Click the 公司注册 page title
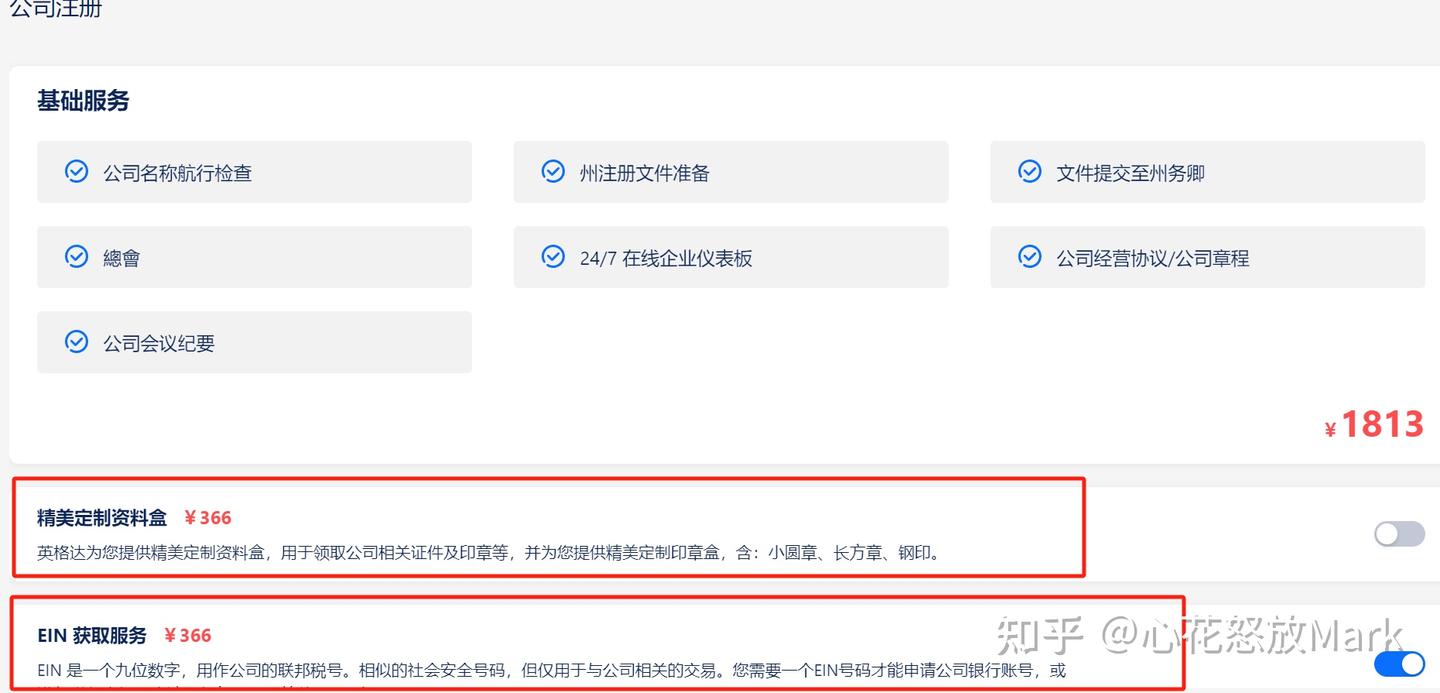 55,9
